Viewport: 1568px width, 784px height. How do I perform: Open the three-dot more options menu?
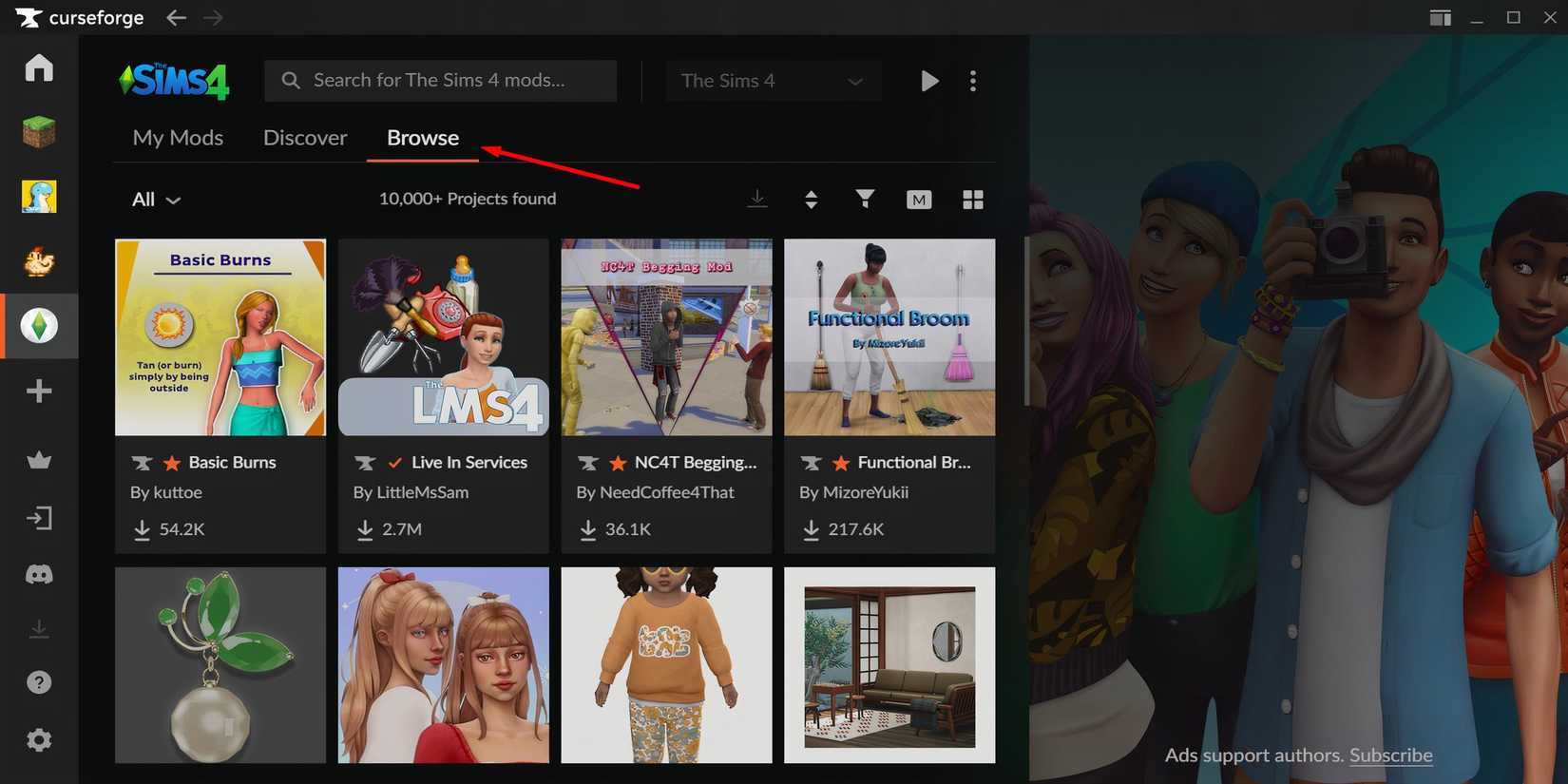[x=972, y=81]
